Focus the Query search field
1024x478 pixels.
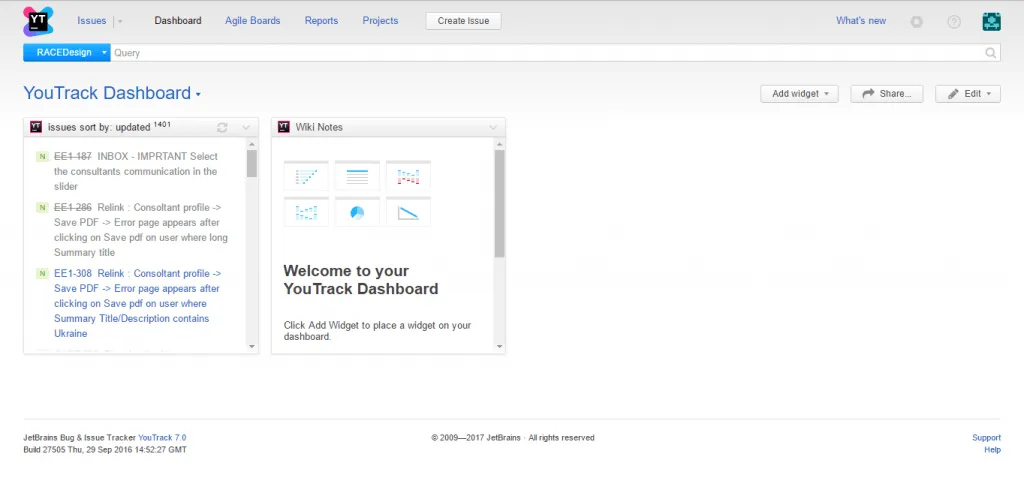pyautogui.click(x=547, y=53)
